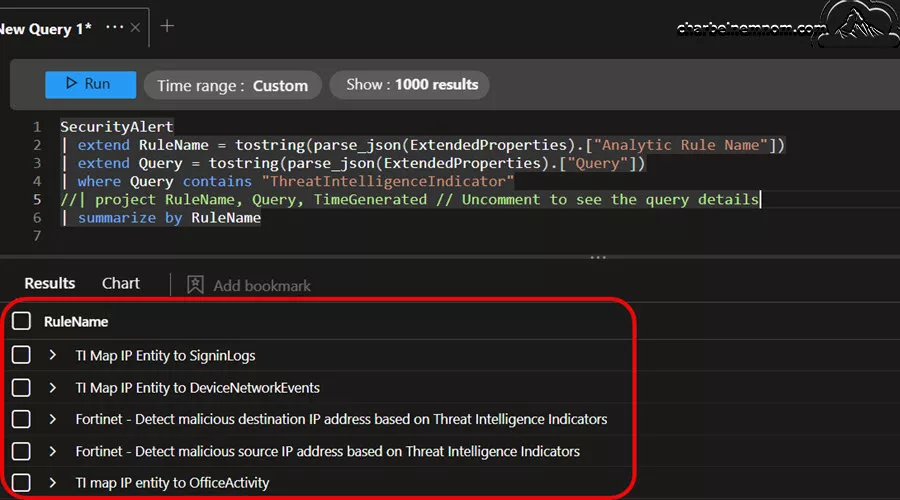Click the 'extend Query' line in editor

[352, 163]
